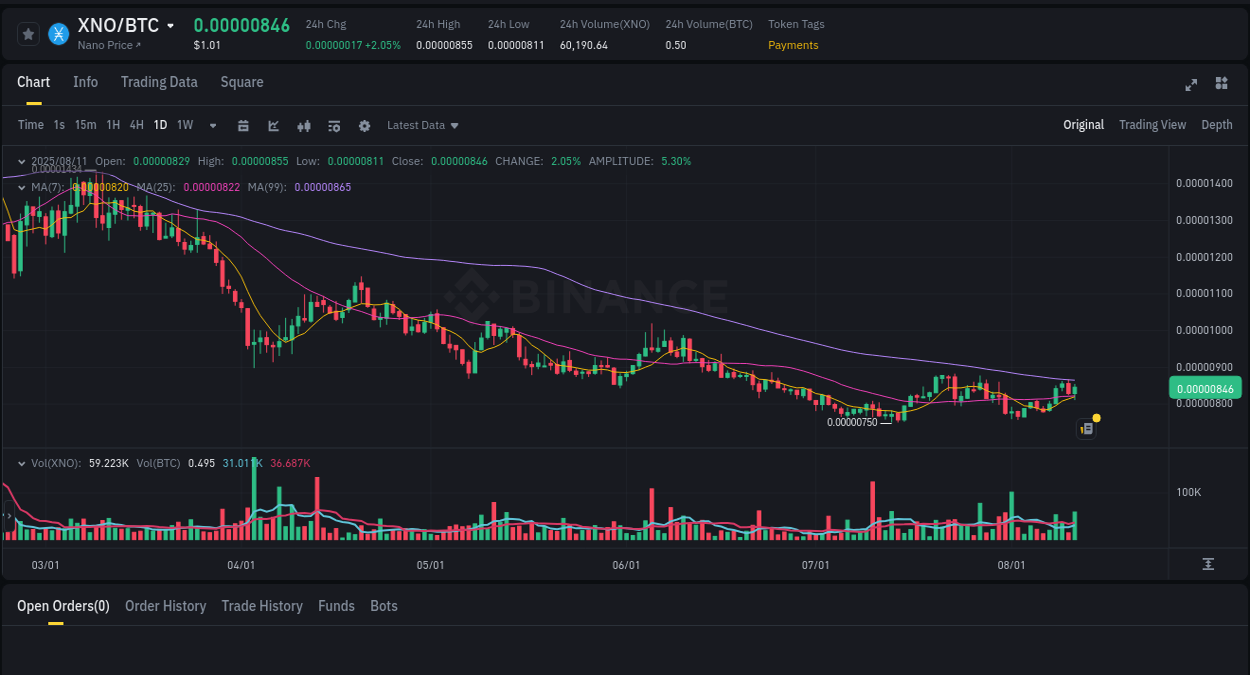Collapse the OHLC data row chevron
Image resolution: width=1250 pixels, height=675 pixels.
click(x=21, y=161)
